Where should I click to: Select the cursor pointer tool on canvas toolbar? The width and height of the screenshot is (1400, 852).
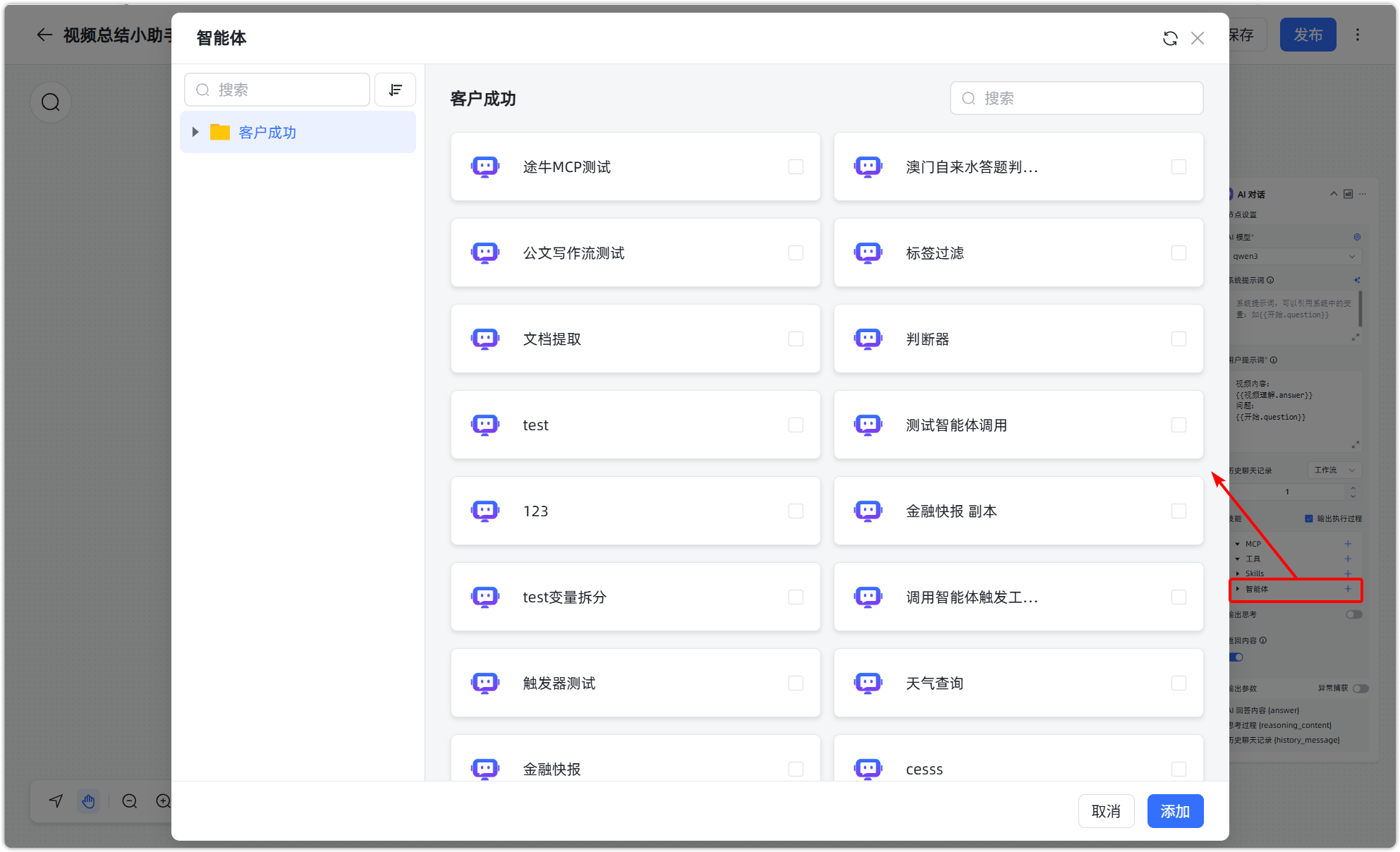coord(54,801)
